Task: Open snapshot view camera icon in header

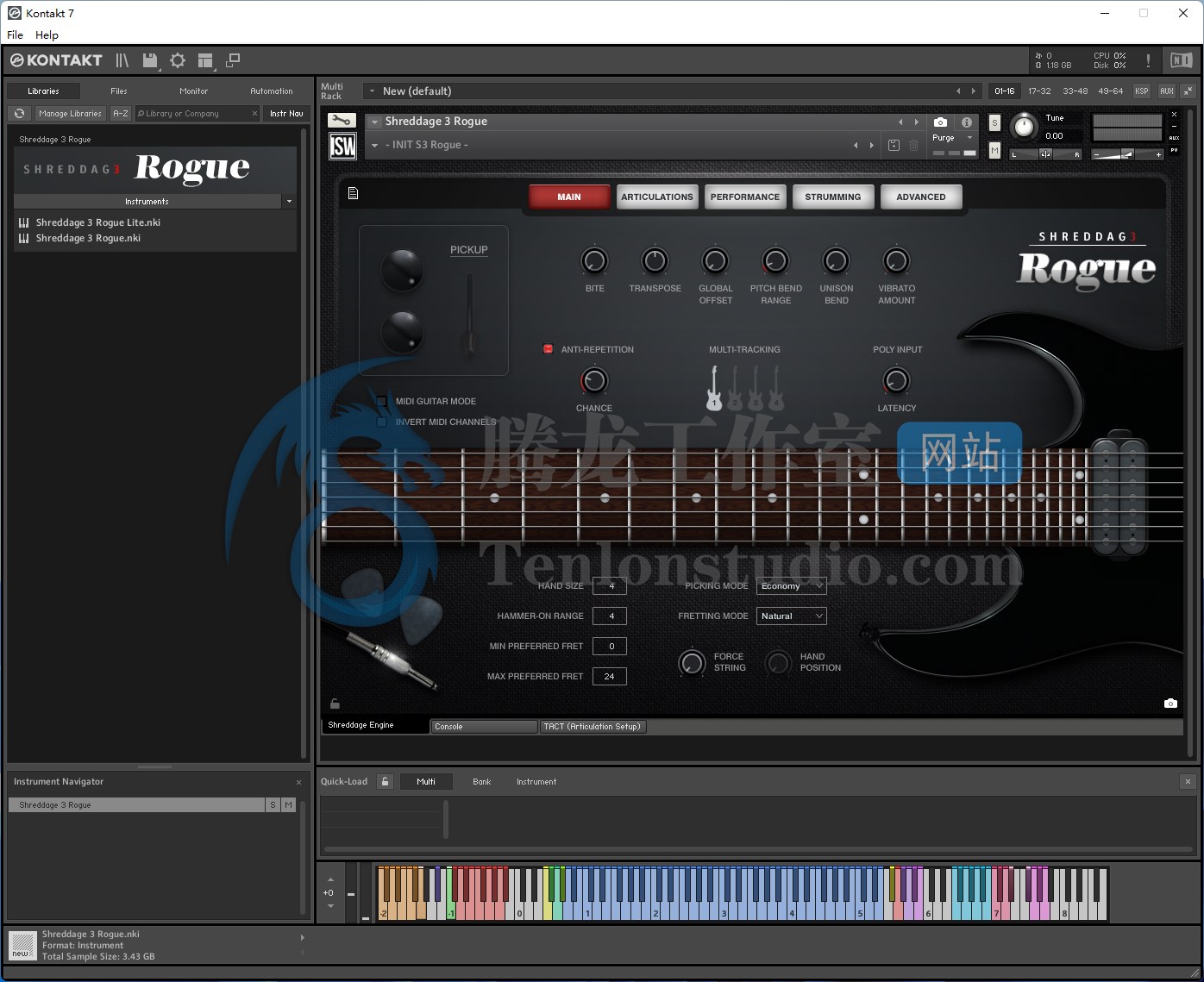Action: click(940, 122)
